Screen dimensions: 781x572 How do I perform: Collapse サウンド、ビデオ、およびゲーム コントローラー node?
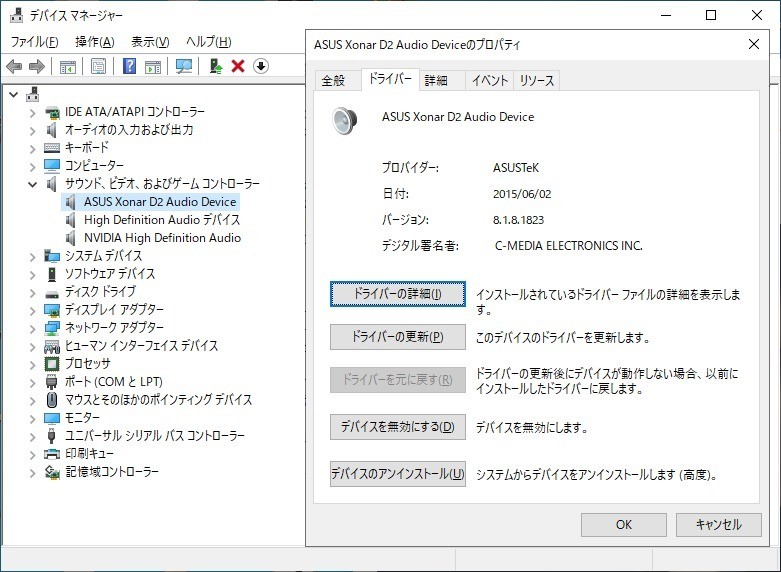[x=32, y=184]
